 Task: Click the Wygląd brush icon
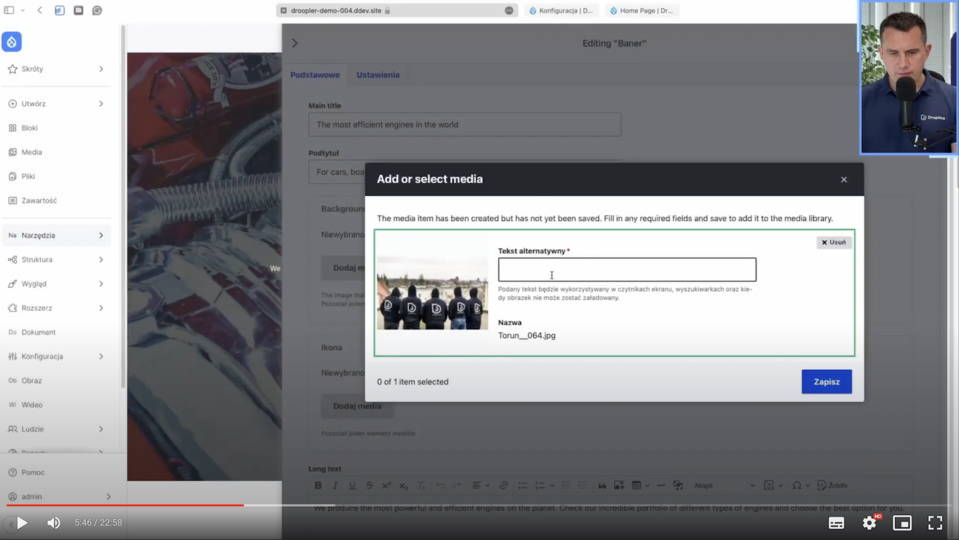click(12, 284)
